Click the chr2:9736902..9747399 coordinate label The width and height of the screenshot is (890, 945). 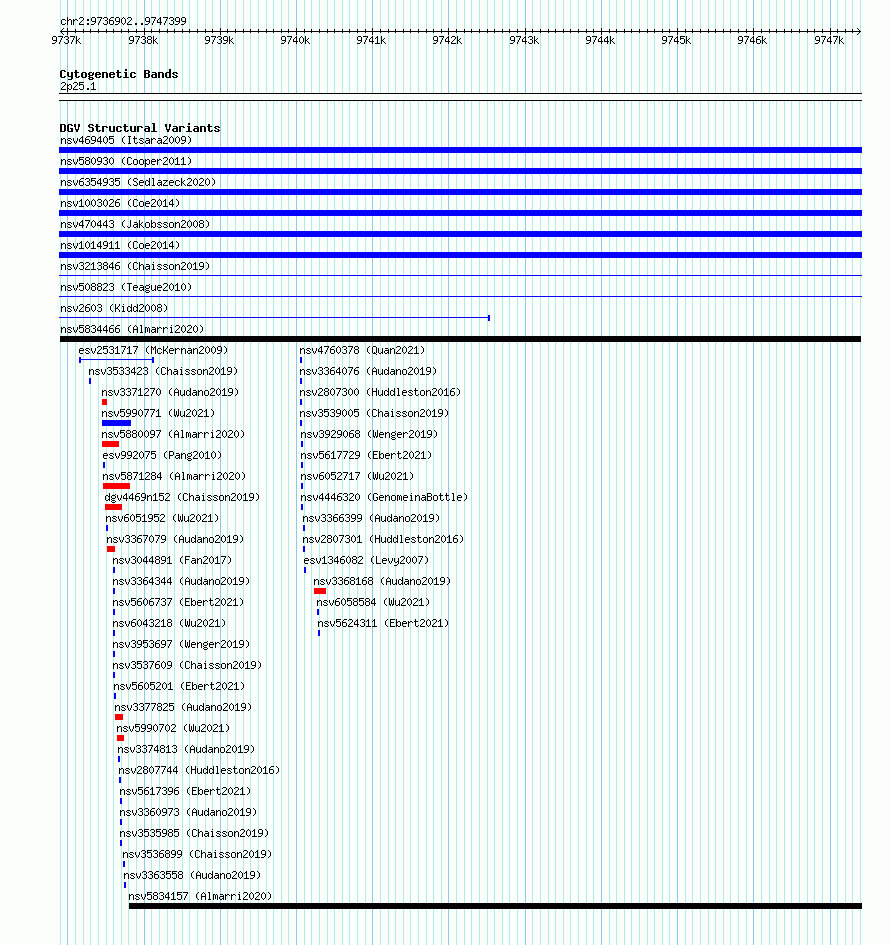pyautogui.click(x=124, y=21)
